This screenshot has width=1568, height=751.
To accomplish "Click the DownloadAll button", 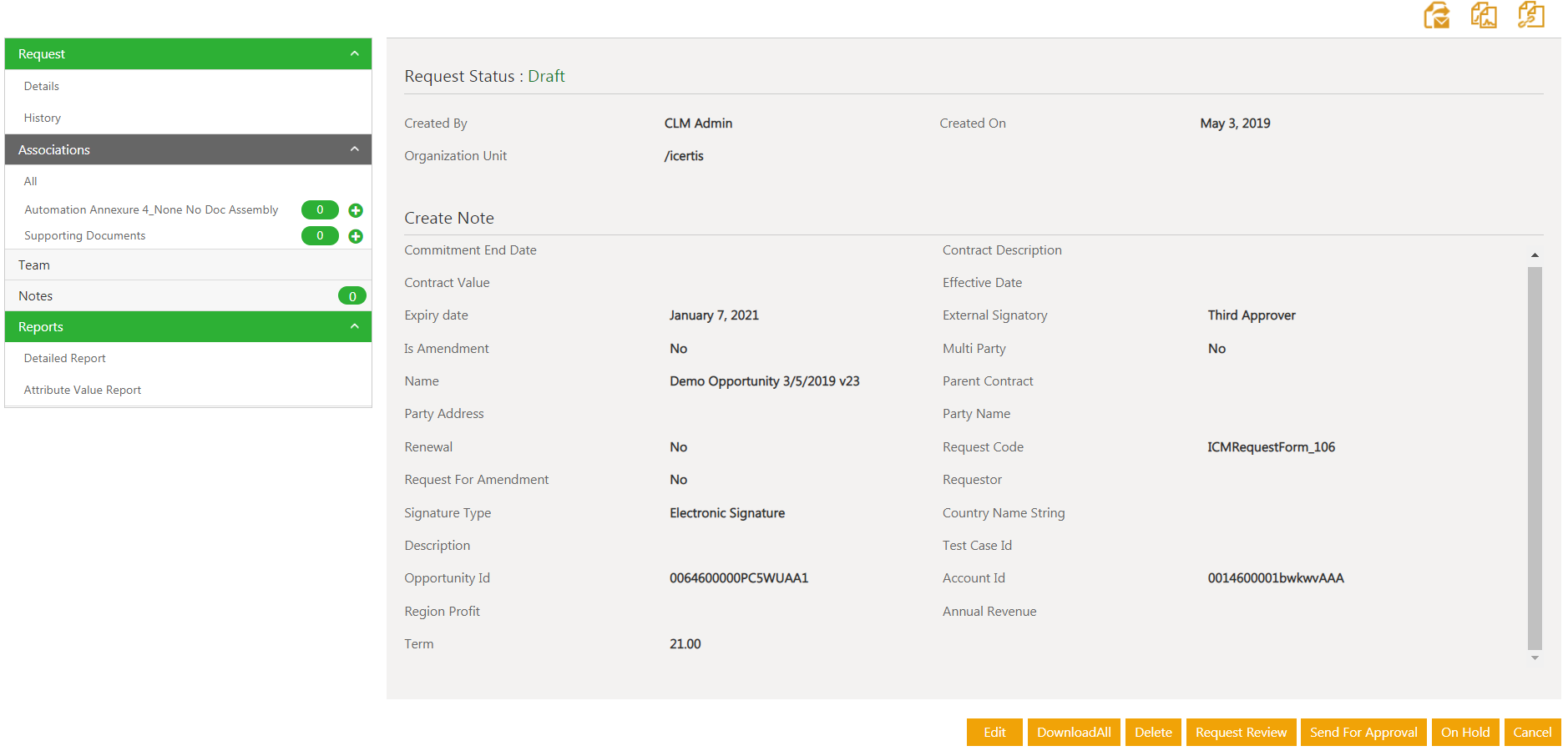I will click(1074, 733).
